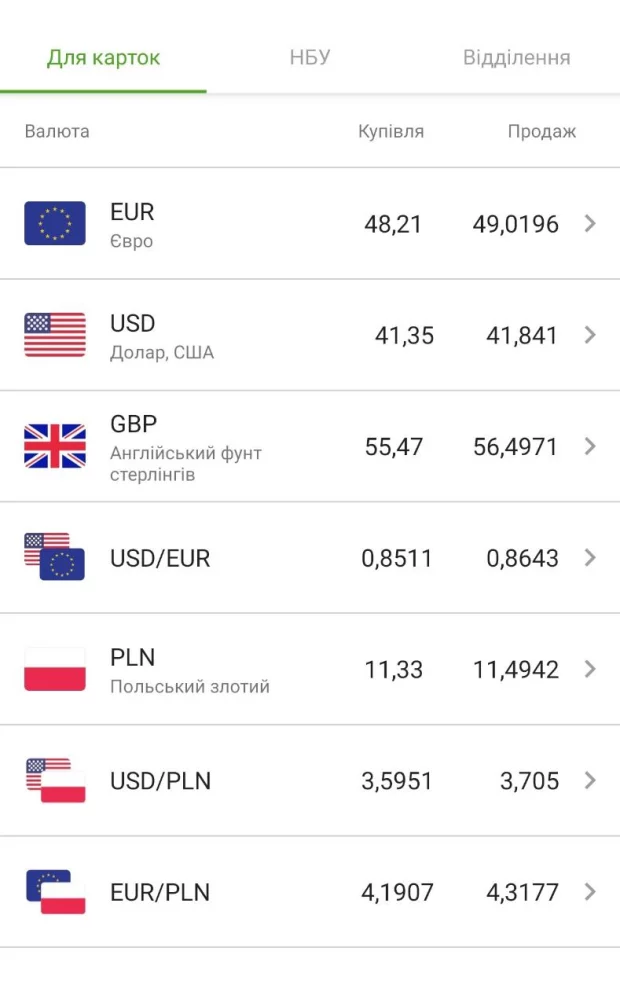Expand the GBP row chevron
Viewport: 620px width, 1006px height.
click(590, 446)
